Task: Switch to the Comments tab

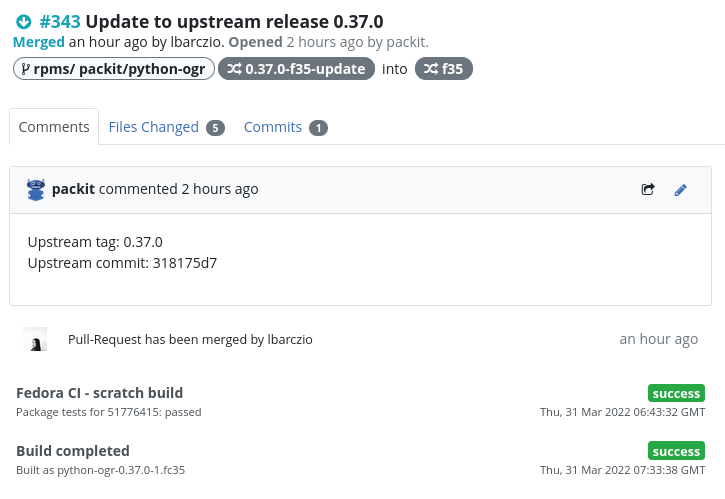Action: coord(54,127)
